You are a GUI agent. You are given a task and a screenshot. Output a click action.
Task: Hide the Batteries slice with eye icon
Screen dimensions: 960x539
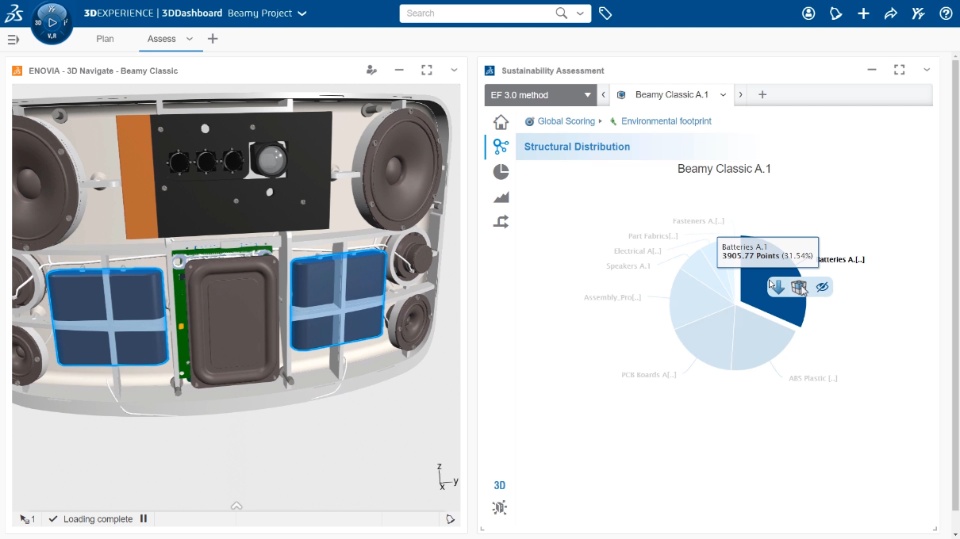pos(822,287)
